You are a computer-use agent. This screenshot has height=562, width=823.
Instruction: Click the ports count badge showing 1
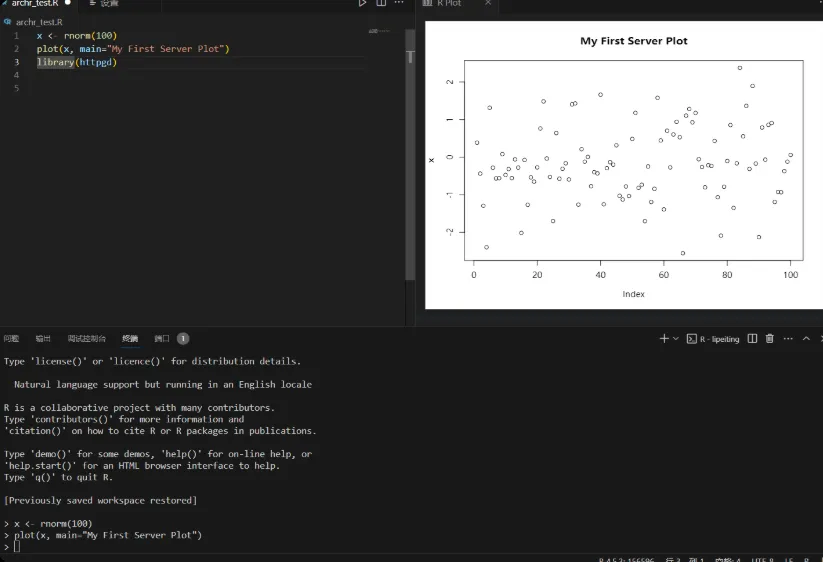(x=183, y=338)
